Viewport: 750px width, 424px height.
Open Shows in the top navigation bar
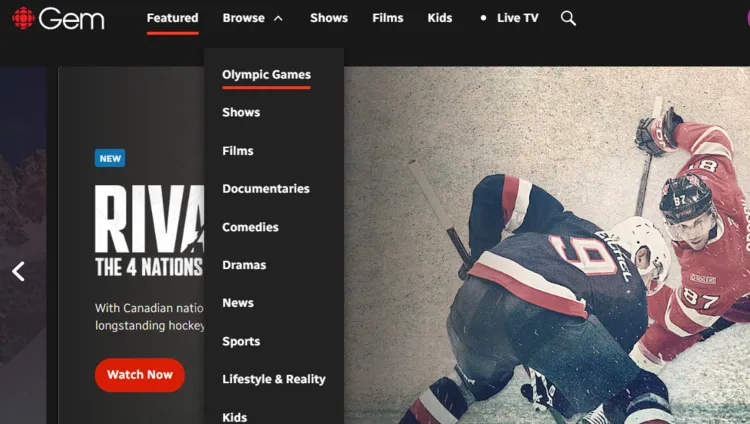coord(329,18)
